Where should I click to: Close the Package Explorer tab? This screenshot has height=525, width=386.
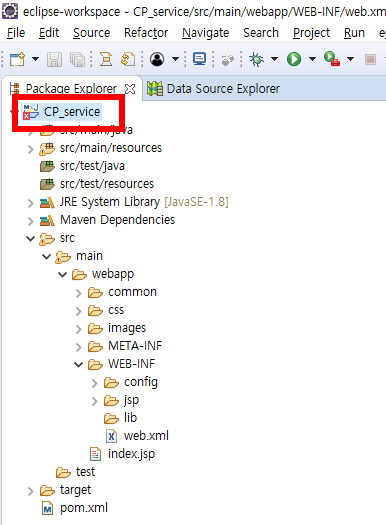(x=130, y=89)
